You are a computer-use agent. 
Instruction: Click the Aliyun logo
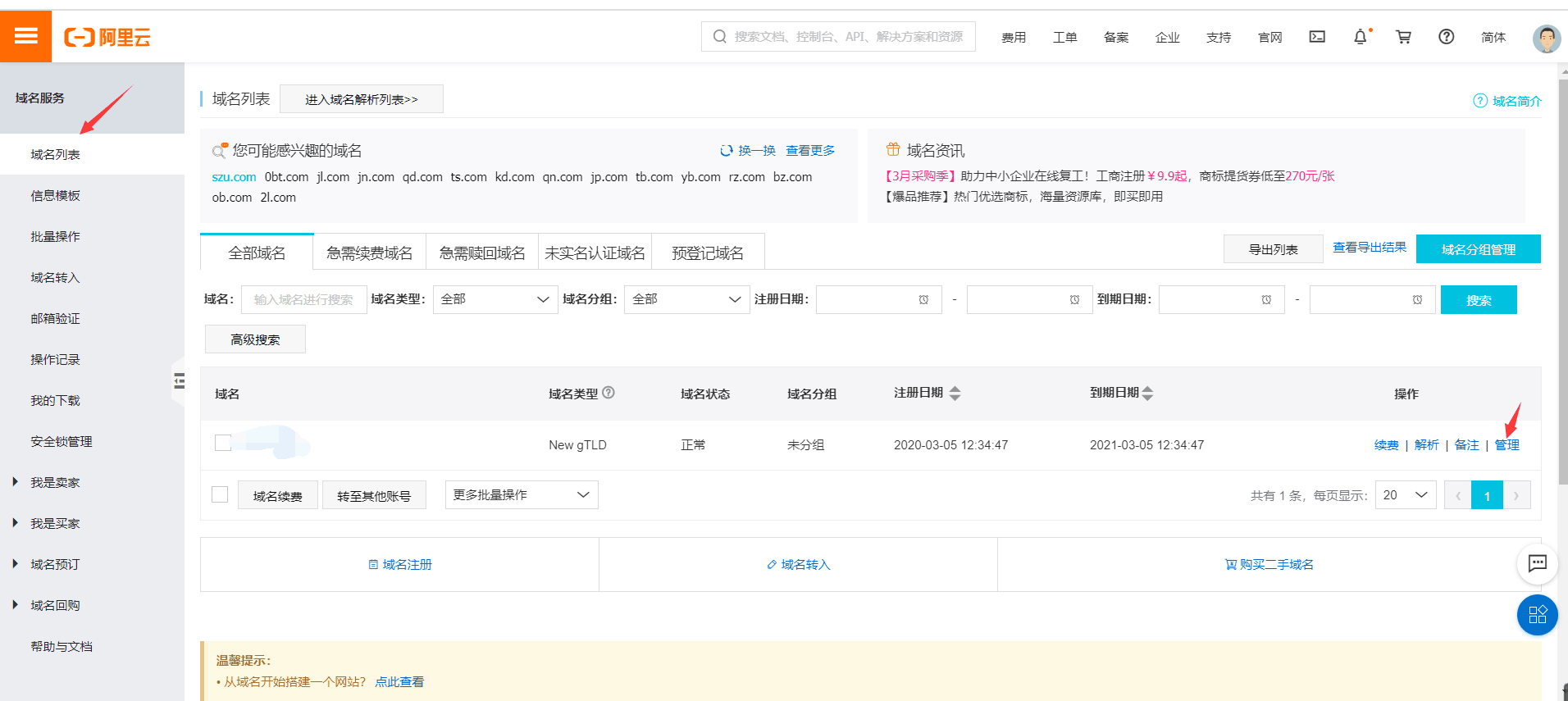(x=107, y=37)
